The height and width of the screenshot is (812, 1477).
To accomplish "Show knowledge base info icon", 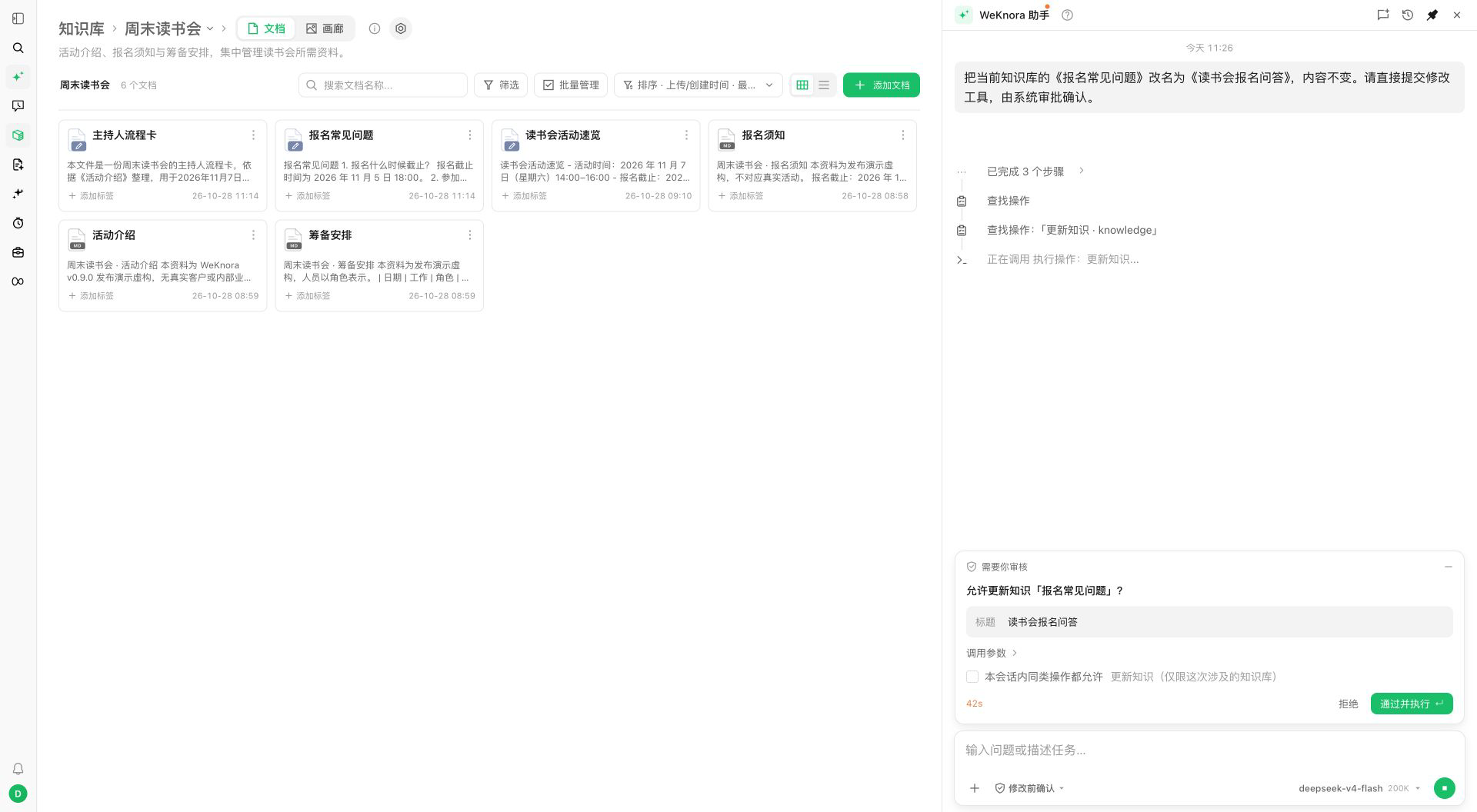I will (x=375, y=28).
